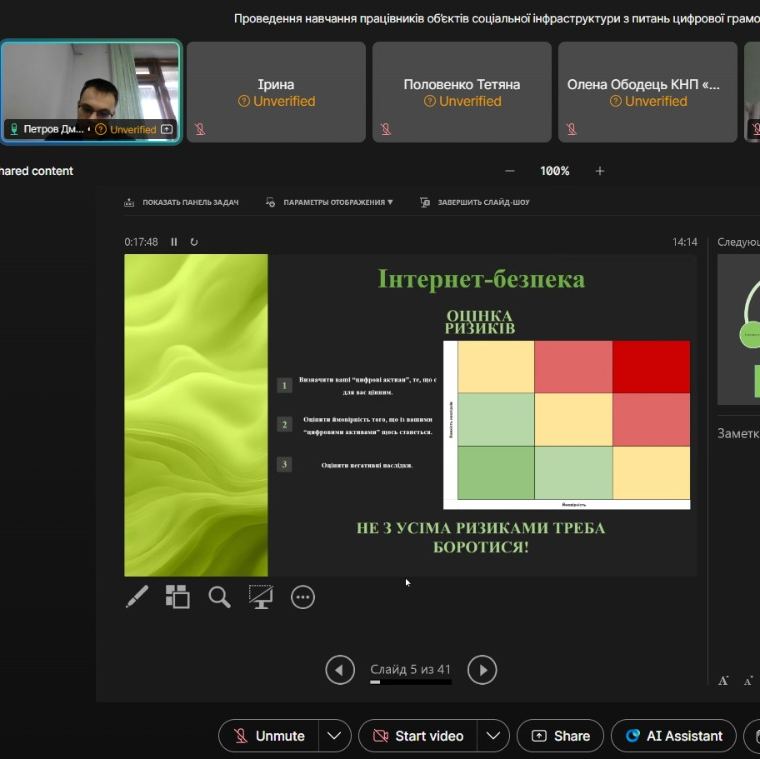Click ПОКАЗАТЬ ПАНЕЛЬ ЗАДАЧ

pos(182,202)
